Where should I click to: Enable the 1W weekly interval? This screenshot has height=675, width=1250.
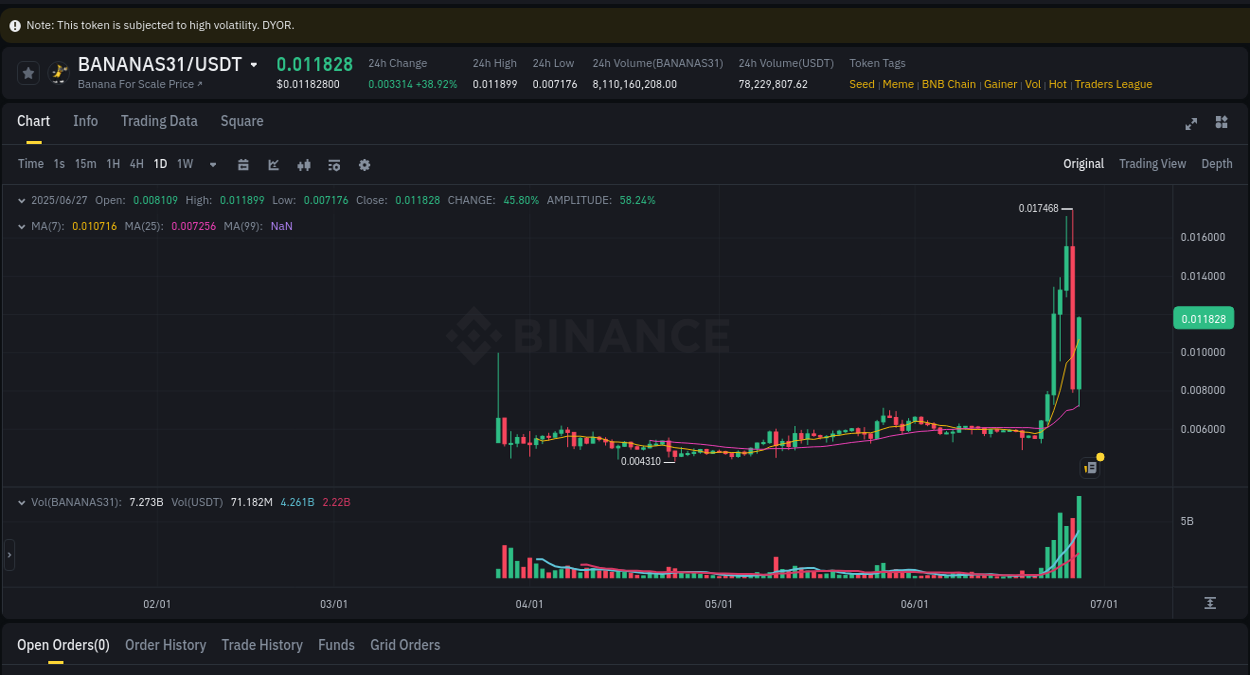(x=184, y=164)
